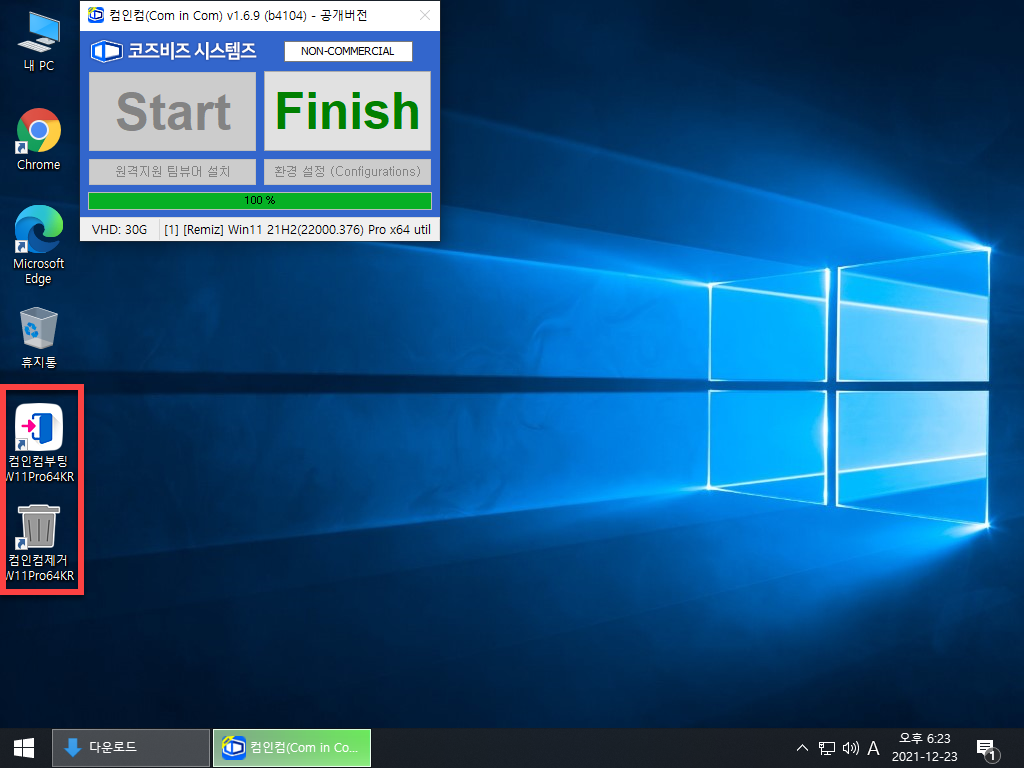Click the 100 % progress bar

pos(260,200)
